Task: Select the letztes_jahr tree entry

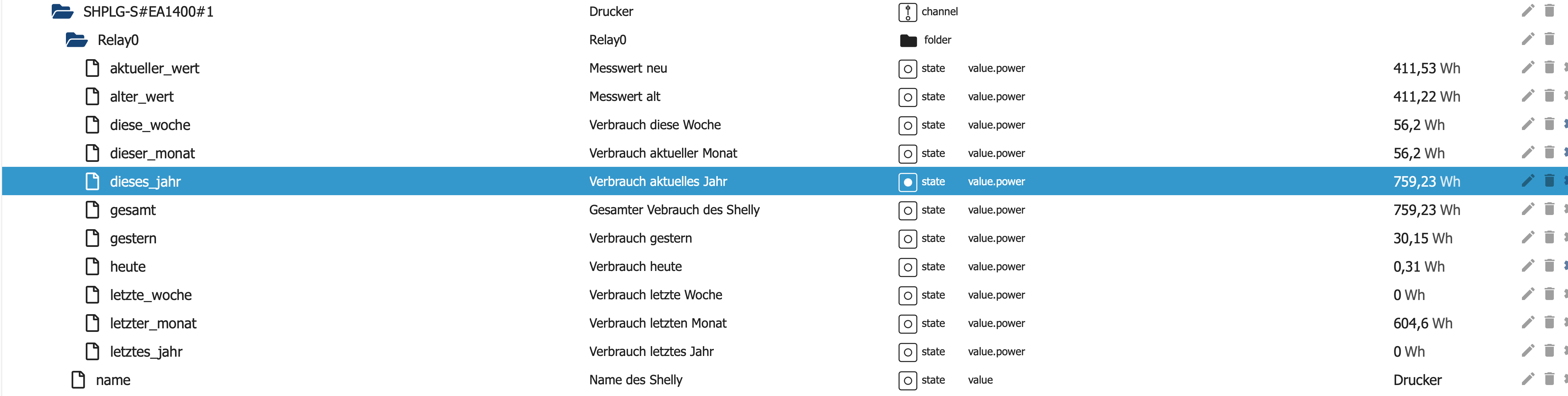Action: (x=146, y=352)
